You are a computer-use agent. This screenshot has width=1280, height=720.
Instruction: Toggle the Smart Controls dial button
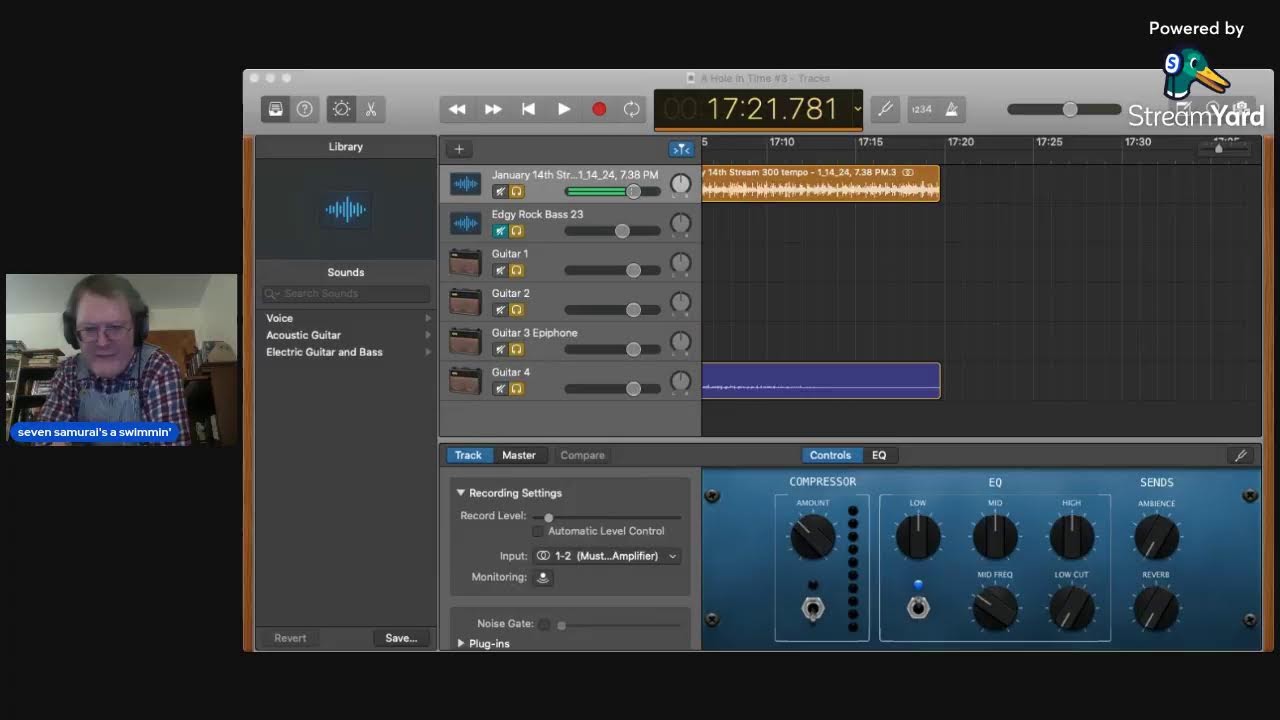click(x=342, y=109)
